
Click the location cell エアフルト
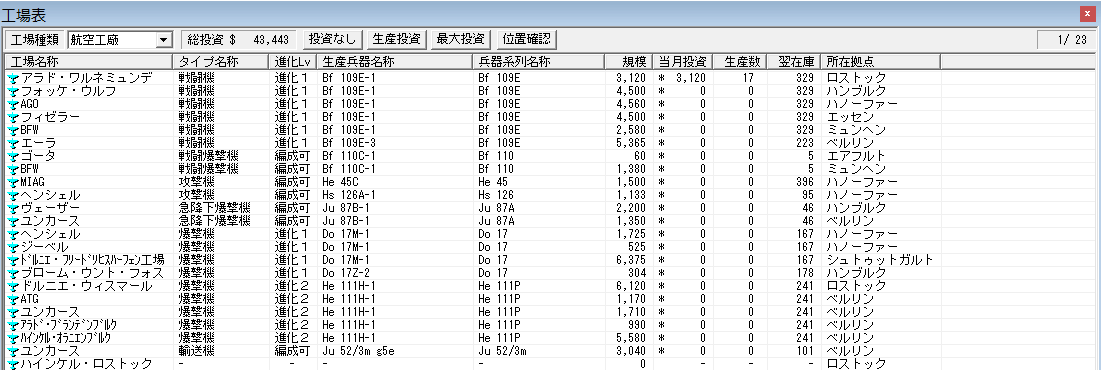pos(856,156)
